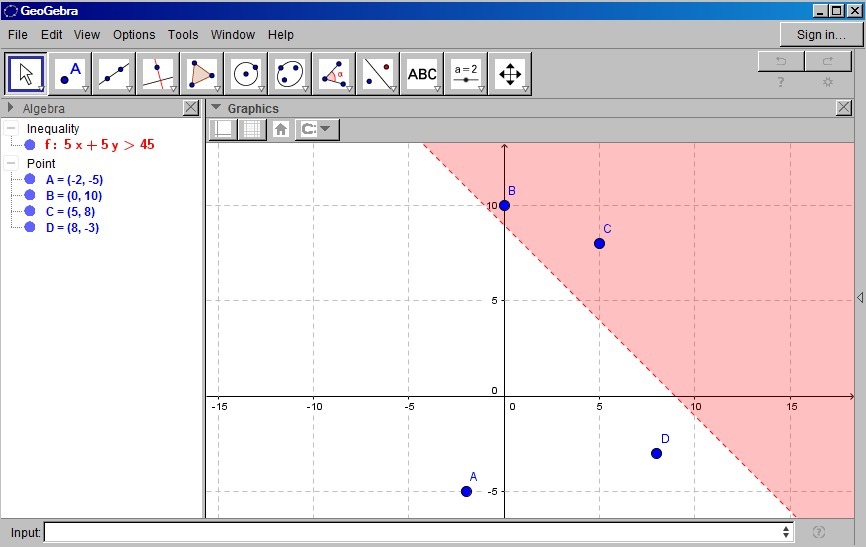Select A = (-2, -5) in Algebra

(x=74, y=180)
